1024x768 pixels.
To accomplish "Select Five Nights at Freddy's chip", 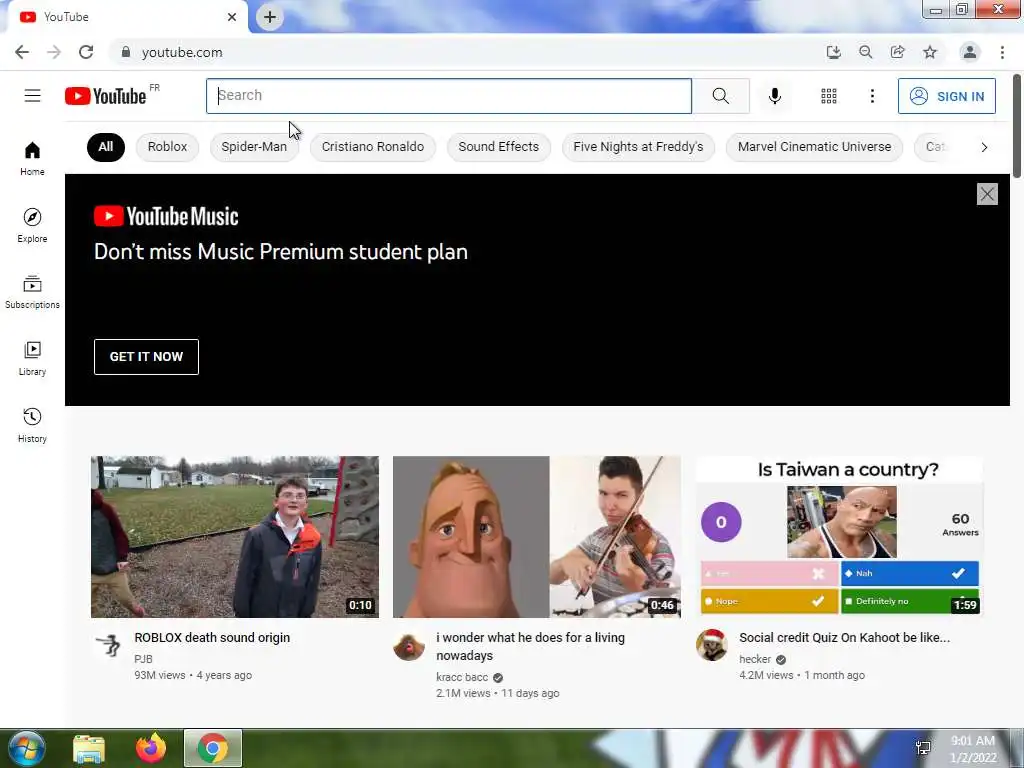I will click(x=638, y=147).
